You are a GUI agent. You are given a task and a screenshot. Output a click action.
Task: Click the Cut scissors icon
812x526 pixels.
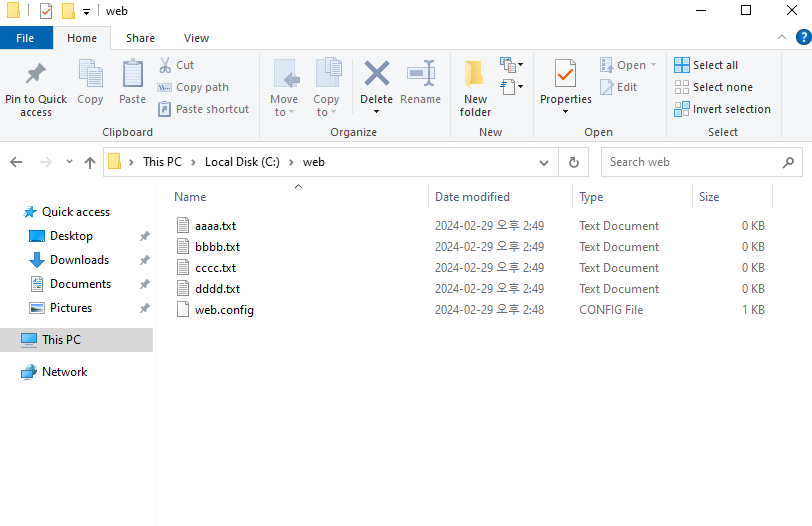click(x=165, y=65)
